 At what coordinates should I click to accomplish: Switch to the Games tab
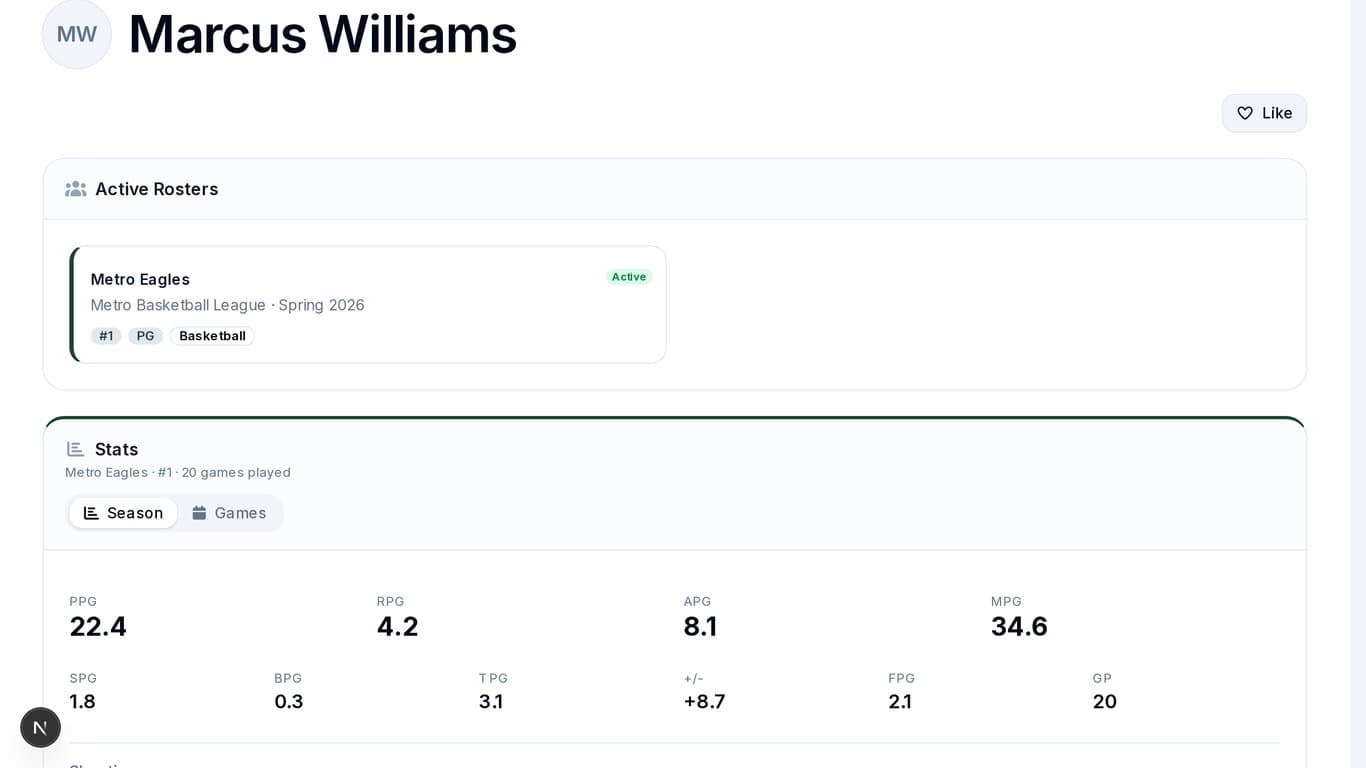point(229,513)
